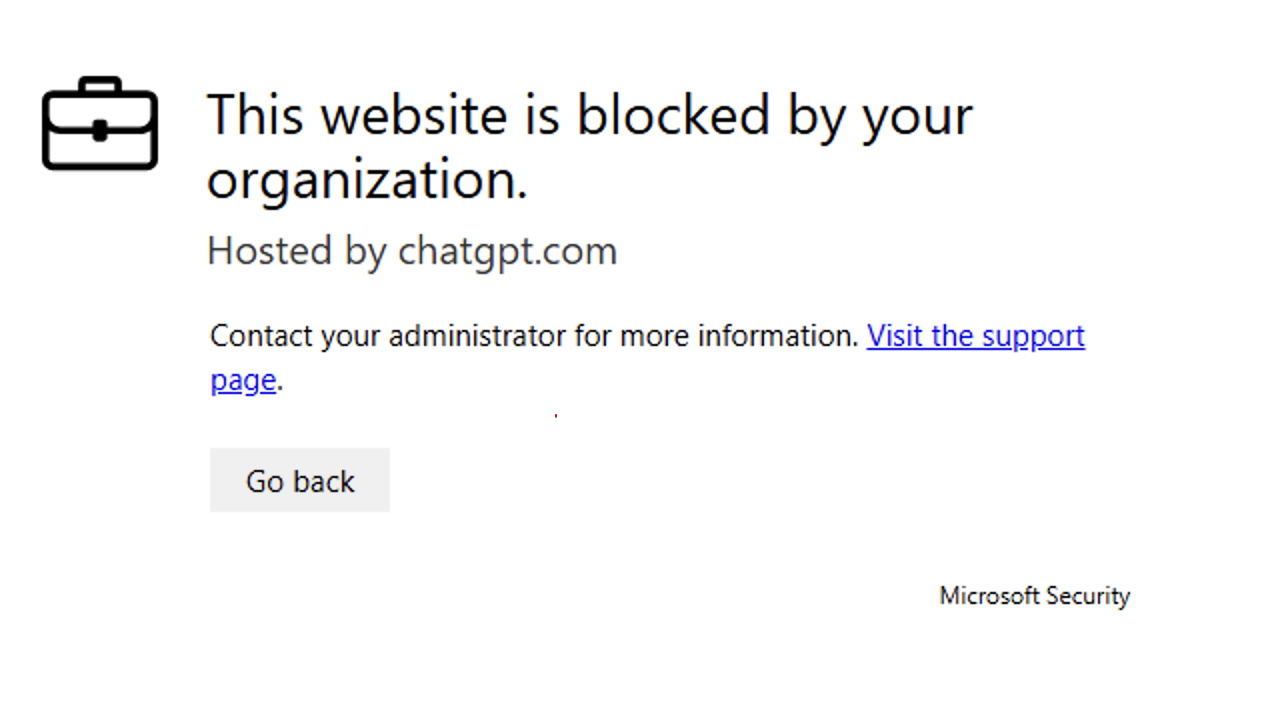The height and width of the screenshot is (718, 1286).
Task: Click the word "organization." in the heading
Action: coord(366,180)
